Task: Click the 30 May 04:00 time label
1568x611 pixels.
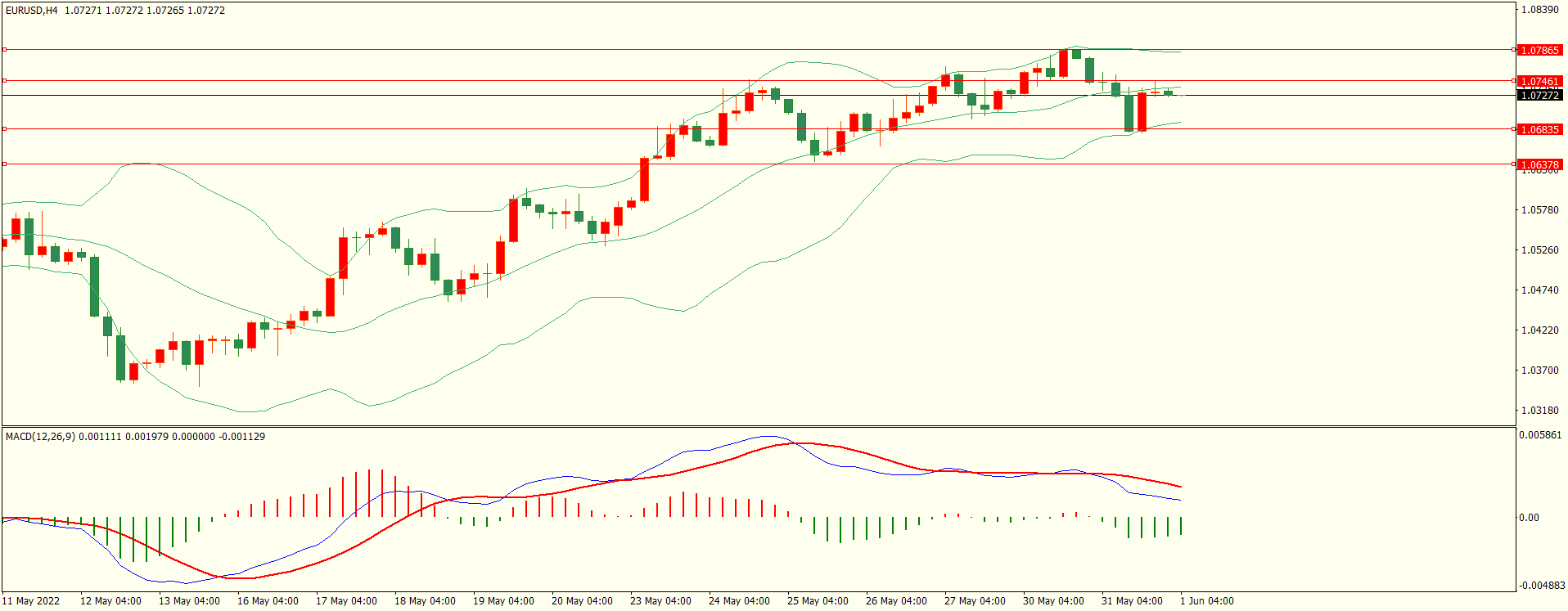Action: [x=1053, y=601]
